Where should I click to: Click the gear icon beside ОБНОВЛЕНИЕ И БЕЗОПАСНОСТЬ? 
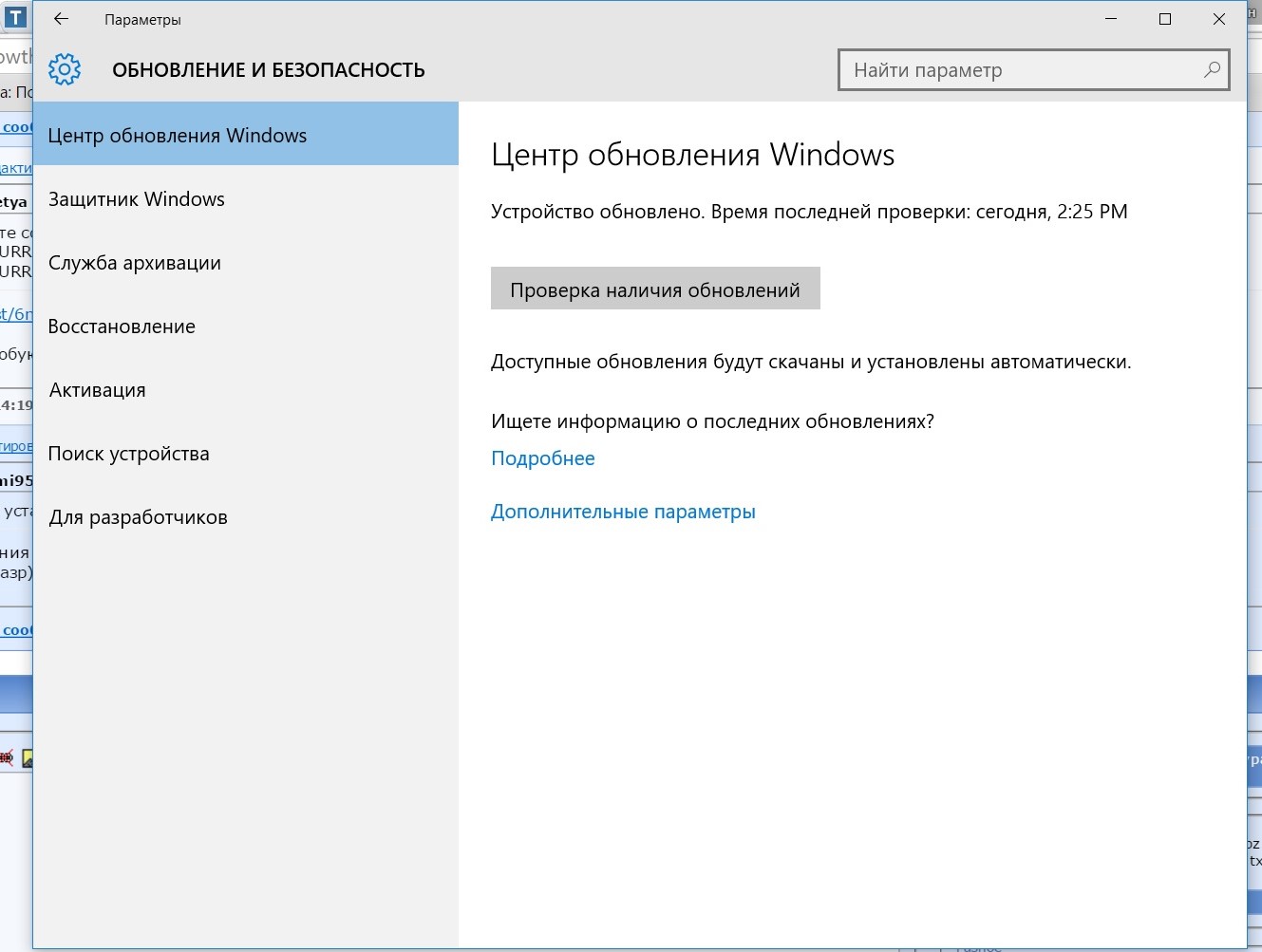click(x=65, y=69)
